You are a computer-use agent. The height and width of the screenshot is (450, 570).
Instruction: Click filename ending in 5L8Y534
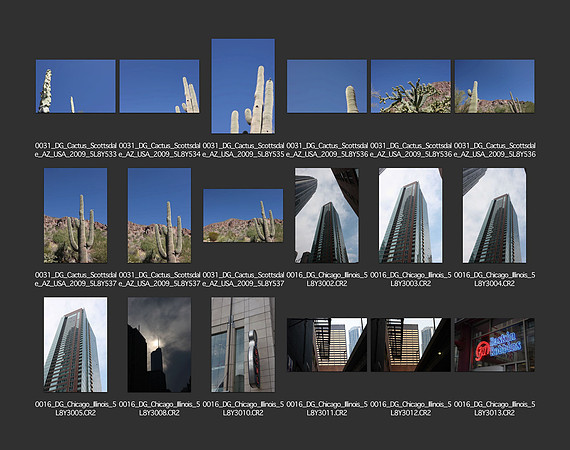click(x=160, y=150)
